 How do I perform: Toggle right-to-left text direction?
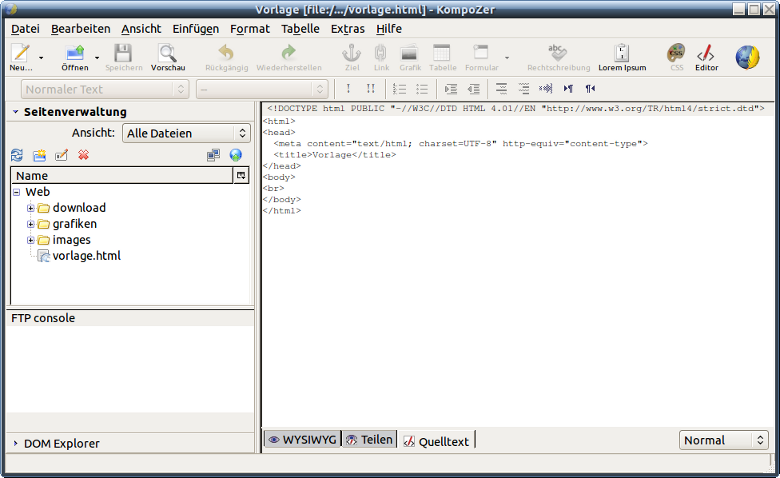click(590, 89)
